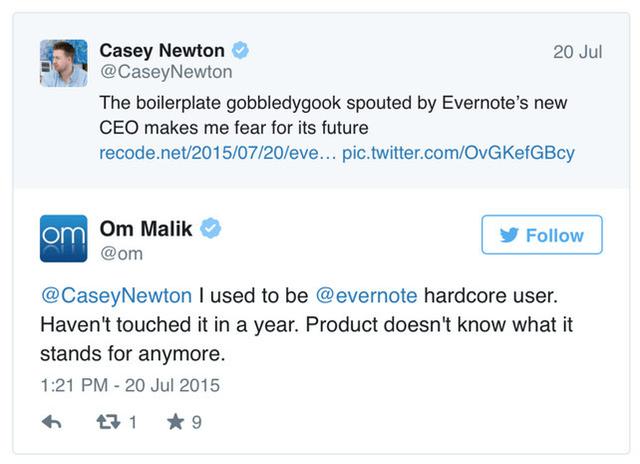Click the @CaseyNewton mention in reply
The height and width of the screenshot is (464, 640).
point(116,296)
